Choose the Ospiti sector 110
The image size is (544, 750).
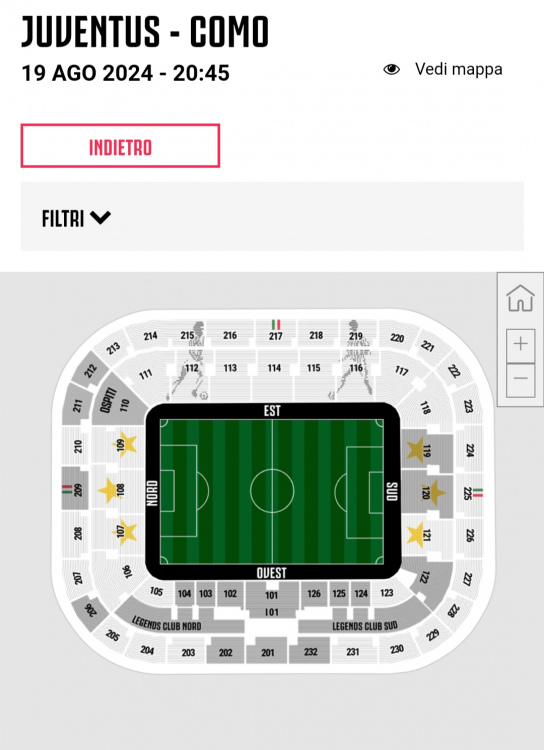pos(117,402)
